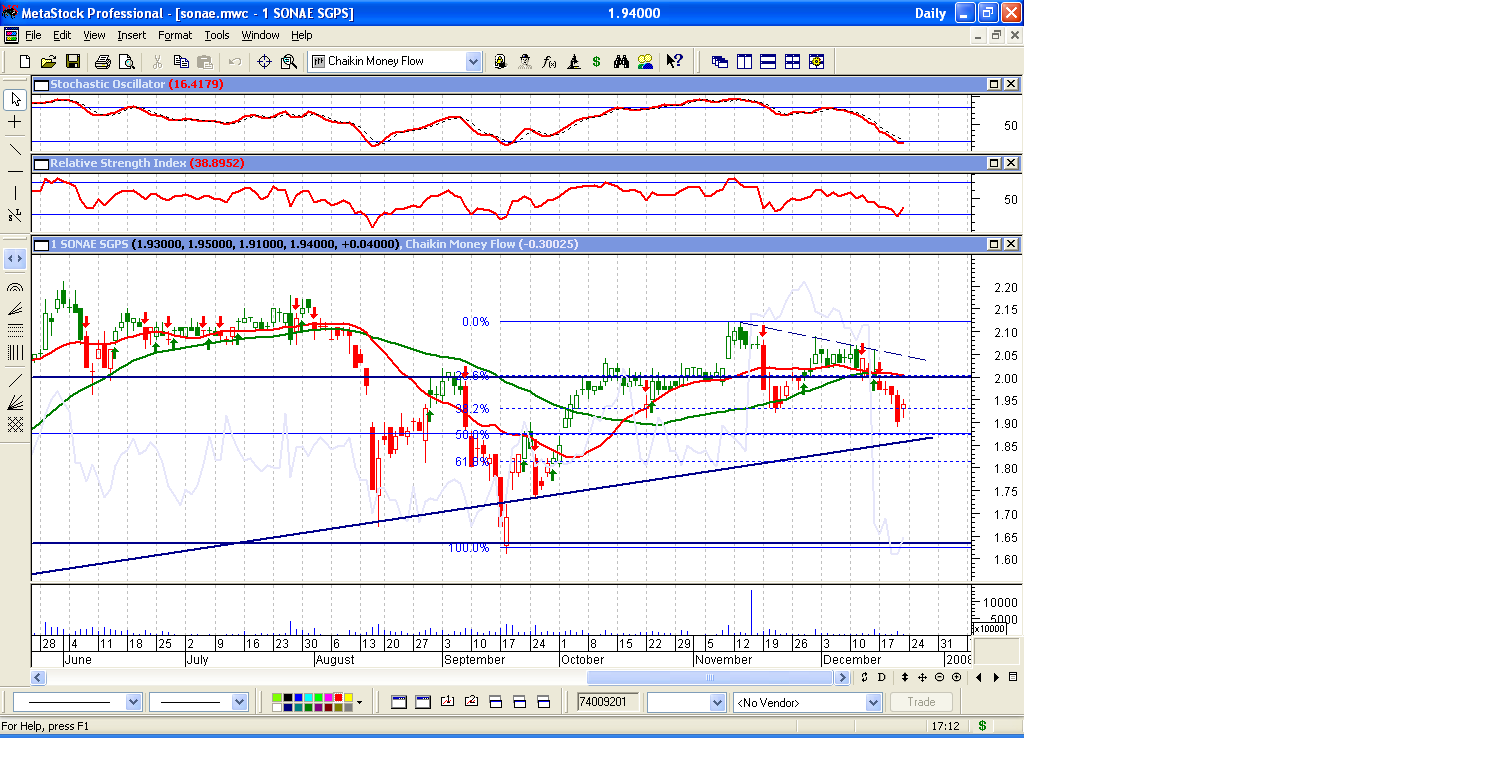Click the Daily periodicity label
The image size is (1498, 768).
click(930, 13)
